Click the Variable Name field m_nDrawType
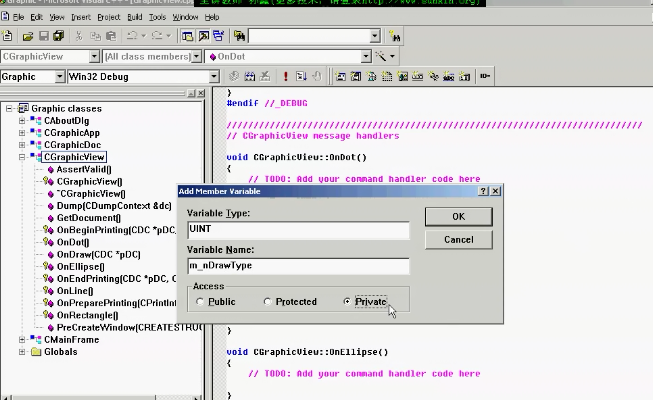The height and width of the screenshot is (400, 653). (x=298, y=266)
